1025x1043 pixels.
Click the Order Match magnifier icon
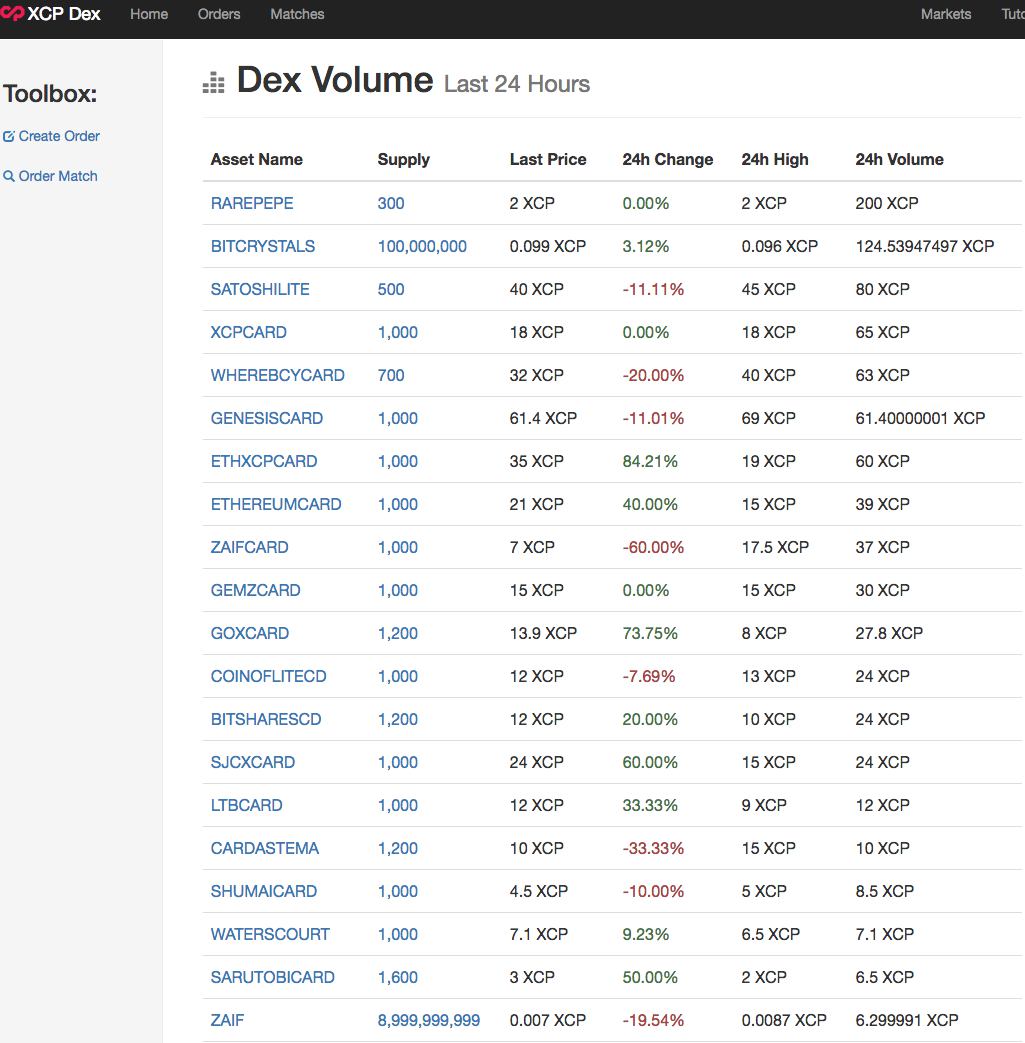(x=9, y=176)
